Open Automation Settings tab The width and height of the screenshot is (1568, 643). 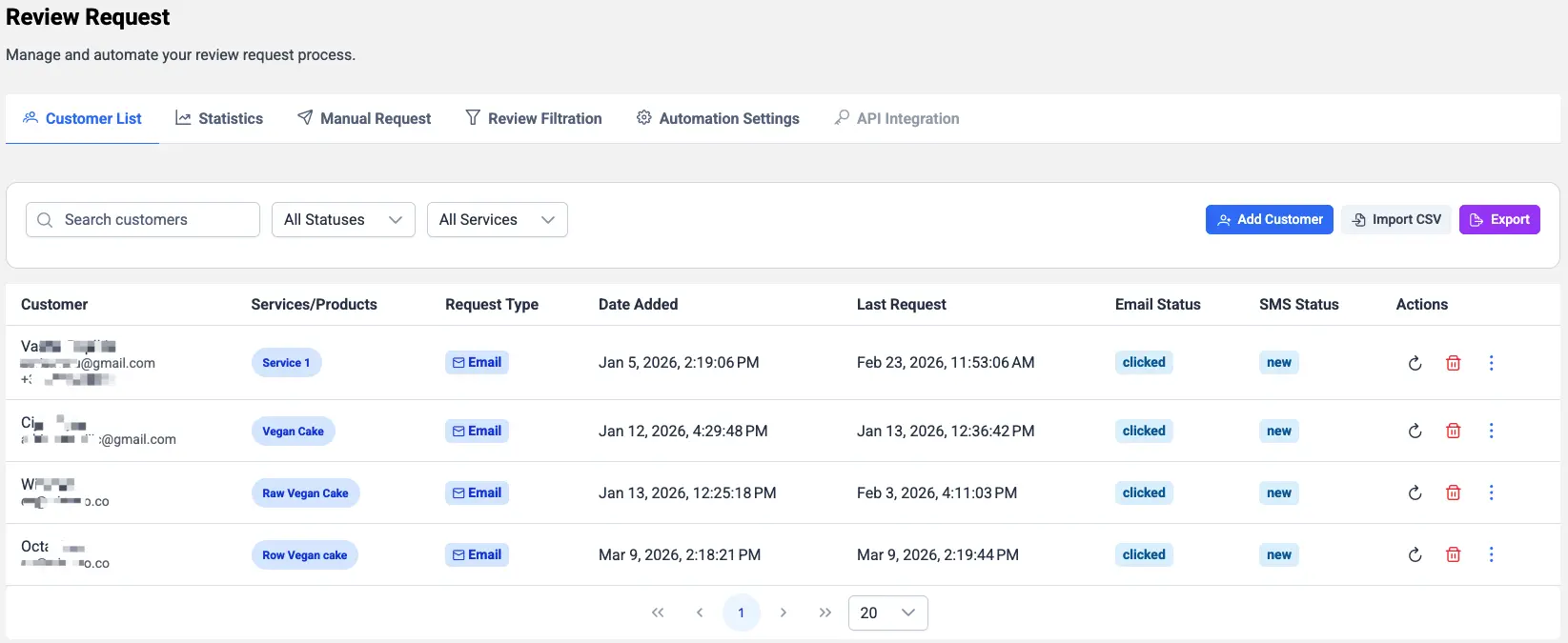pos(718,118)
